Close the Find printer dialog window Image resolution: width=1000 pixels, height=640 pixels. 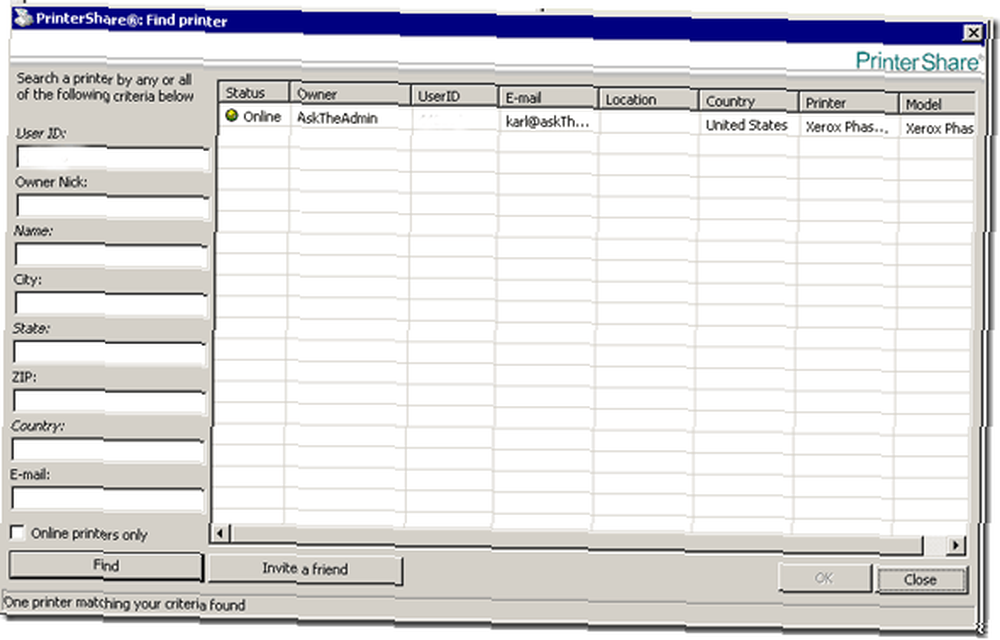(x=973, y=32)
